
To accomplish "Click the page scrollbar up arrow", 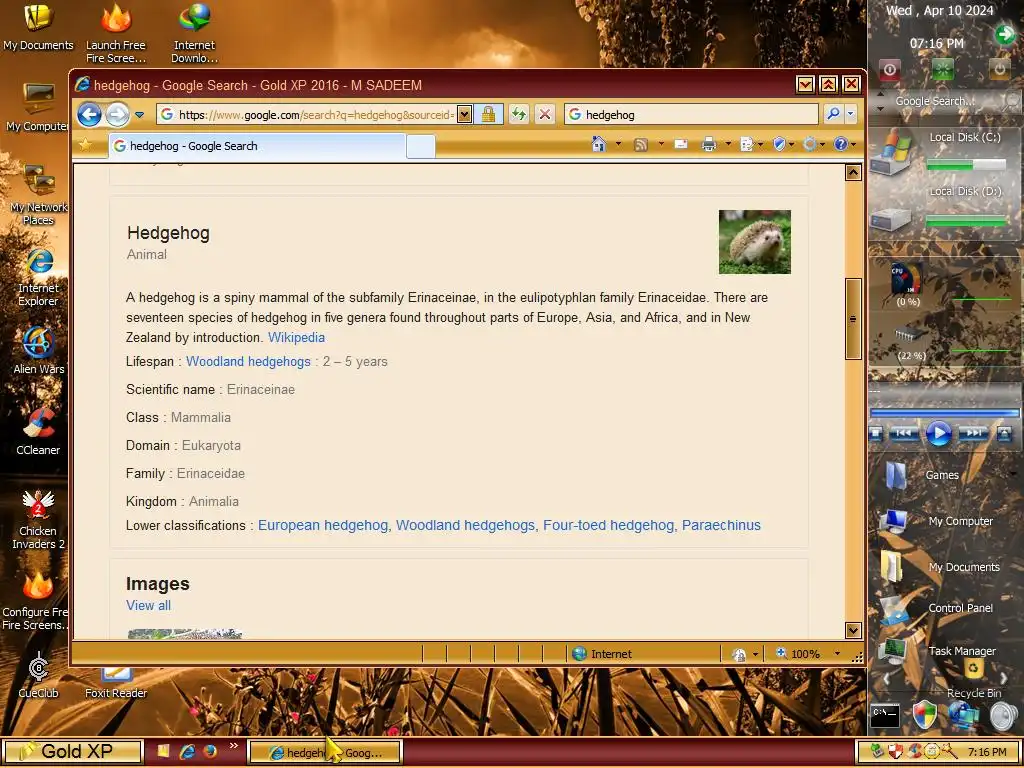I will coord(853,172).
